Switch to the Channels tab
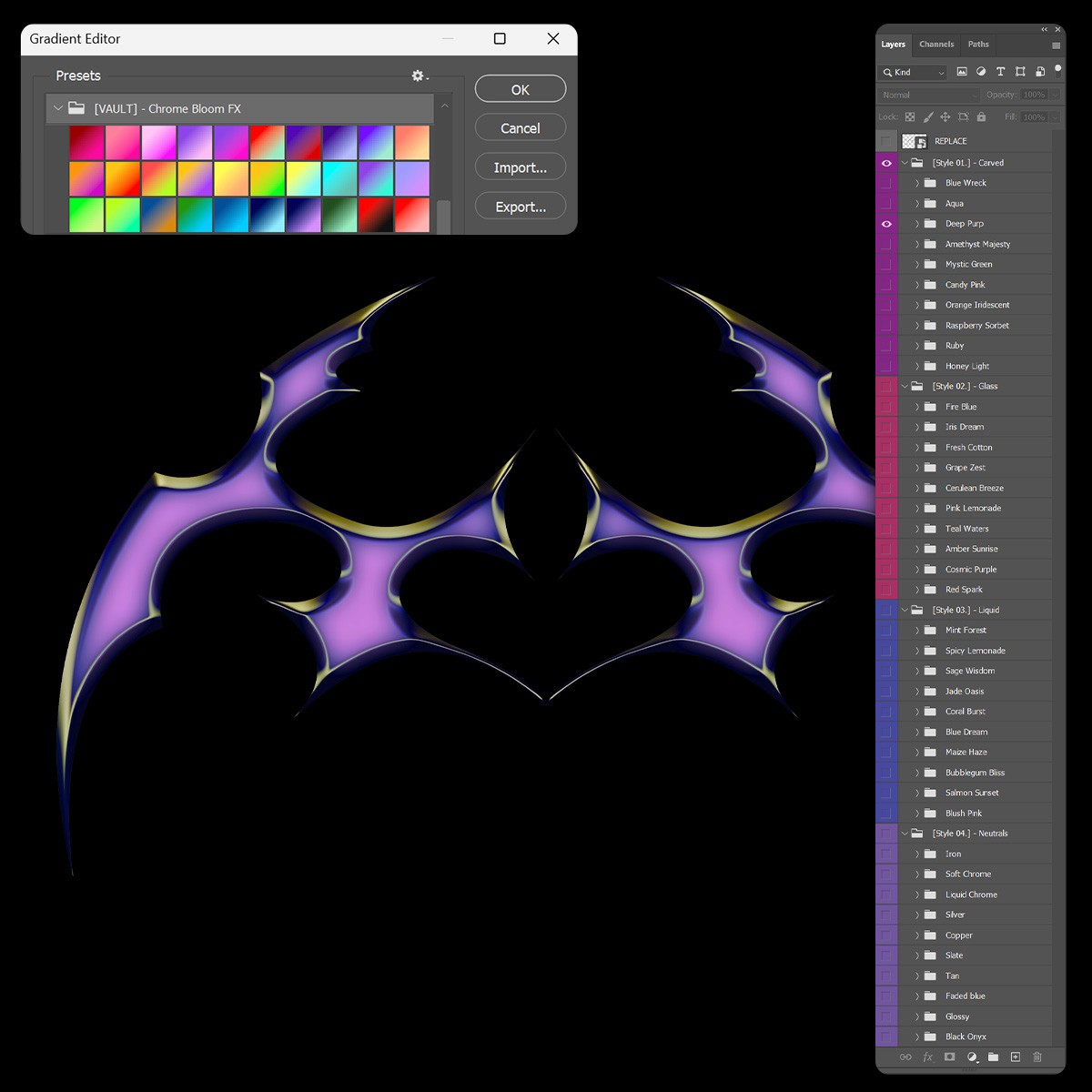 coord(936,45)
